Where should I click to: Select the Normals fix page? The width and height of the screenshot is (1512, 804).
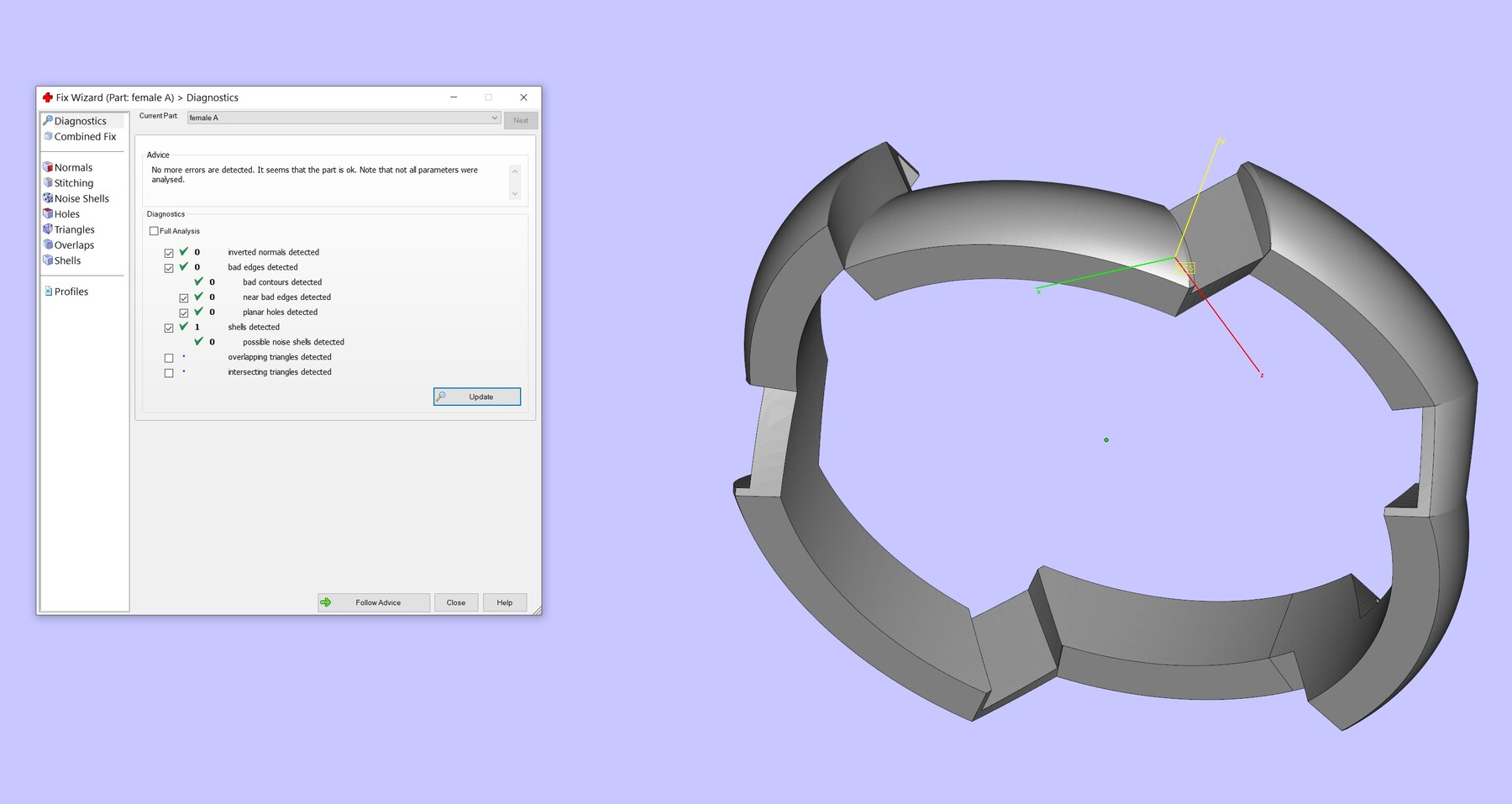pos(73,167)
